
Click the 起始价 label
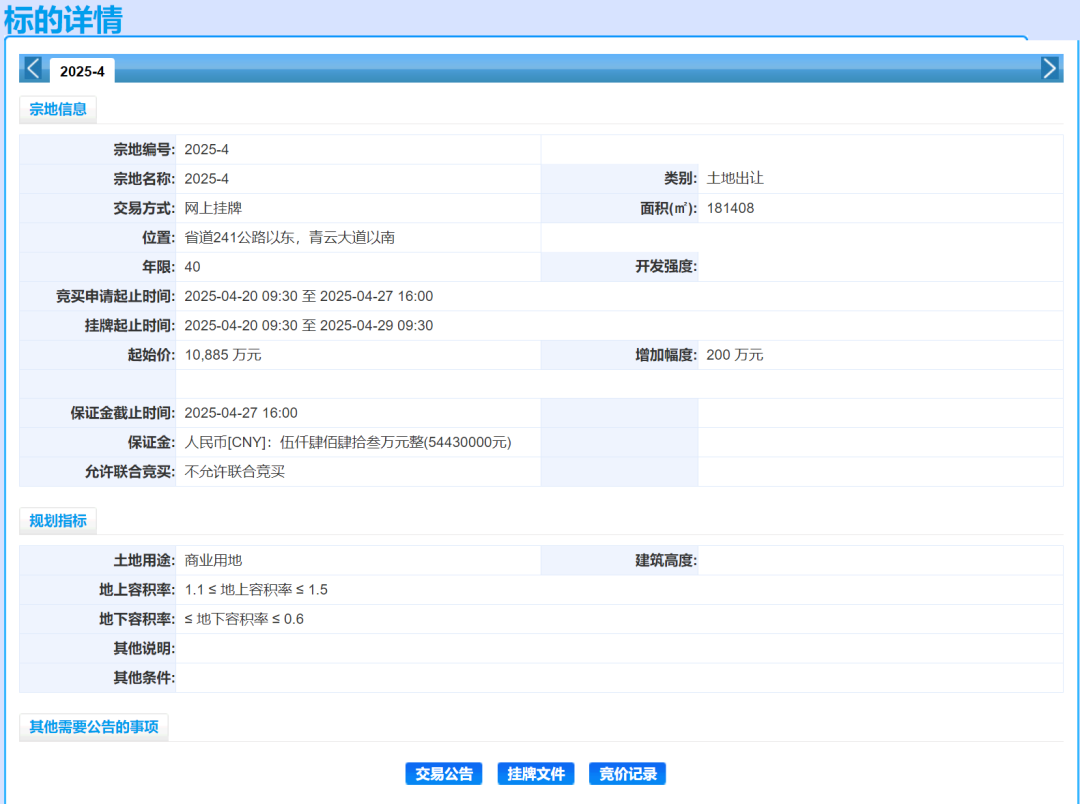pyautogui.click(x=152, y=355)
